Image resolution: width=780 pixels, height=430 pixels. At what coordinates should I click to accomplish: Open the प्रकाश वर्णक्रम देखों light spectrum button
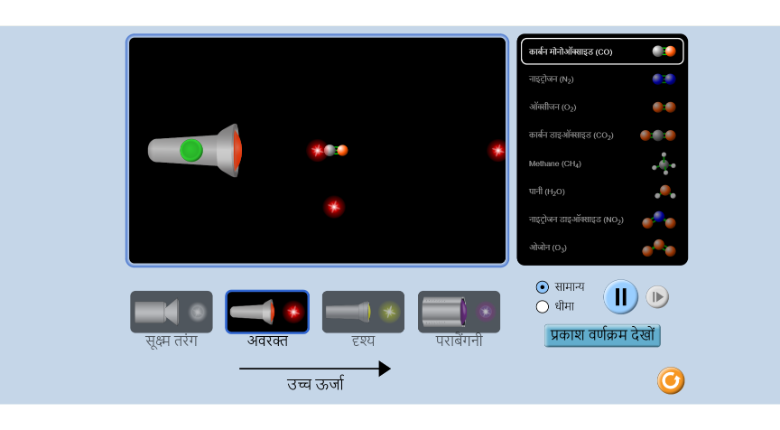[x=602, y=335]
